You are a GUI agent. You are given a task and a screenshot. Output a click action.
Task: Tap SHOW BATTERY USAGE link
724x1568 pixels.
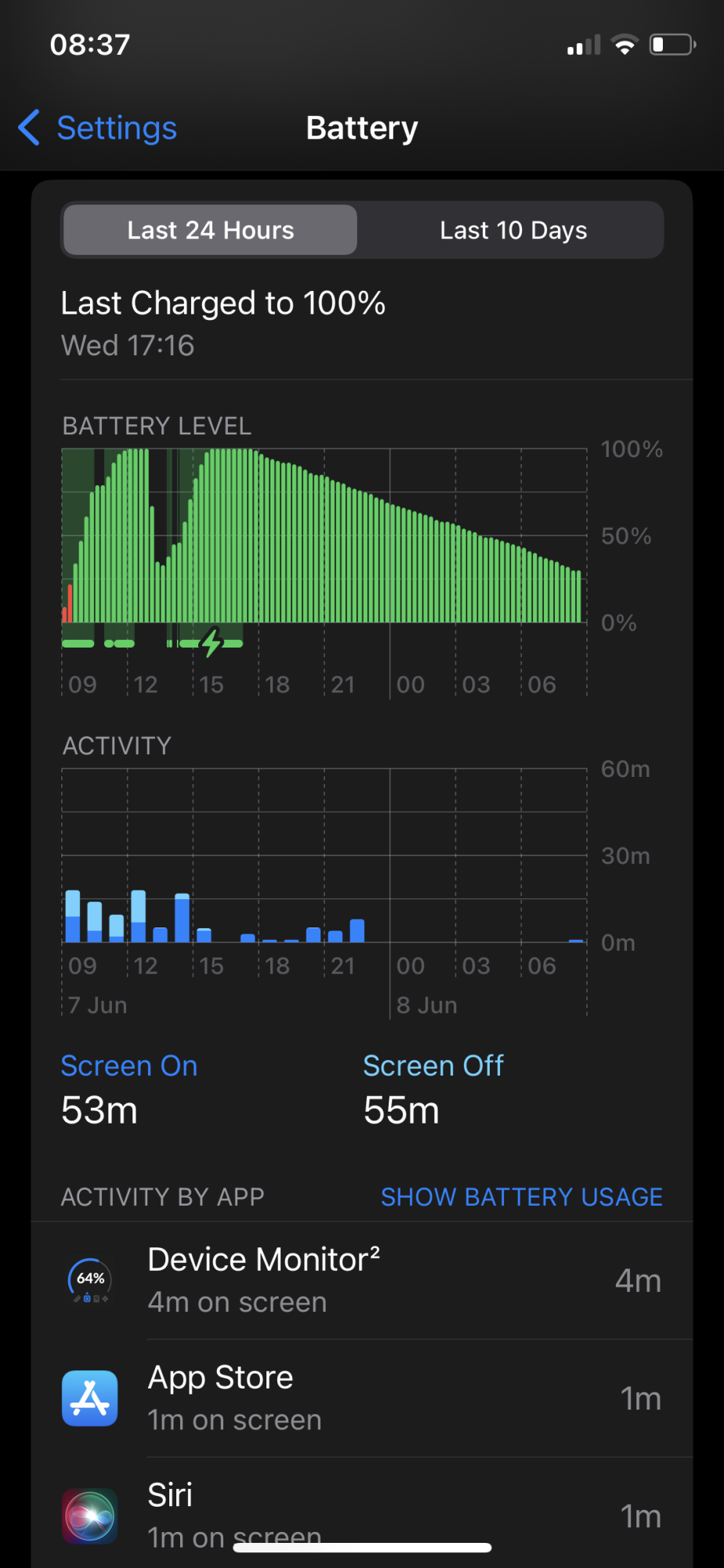[x=521, y=1196]
